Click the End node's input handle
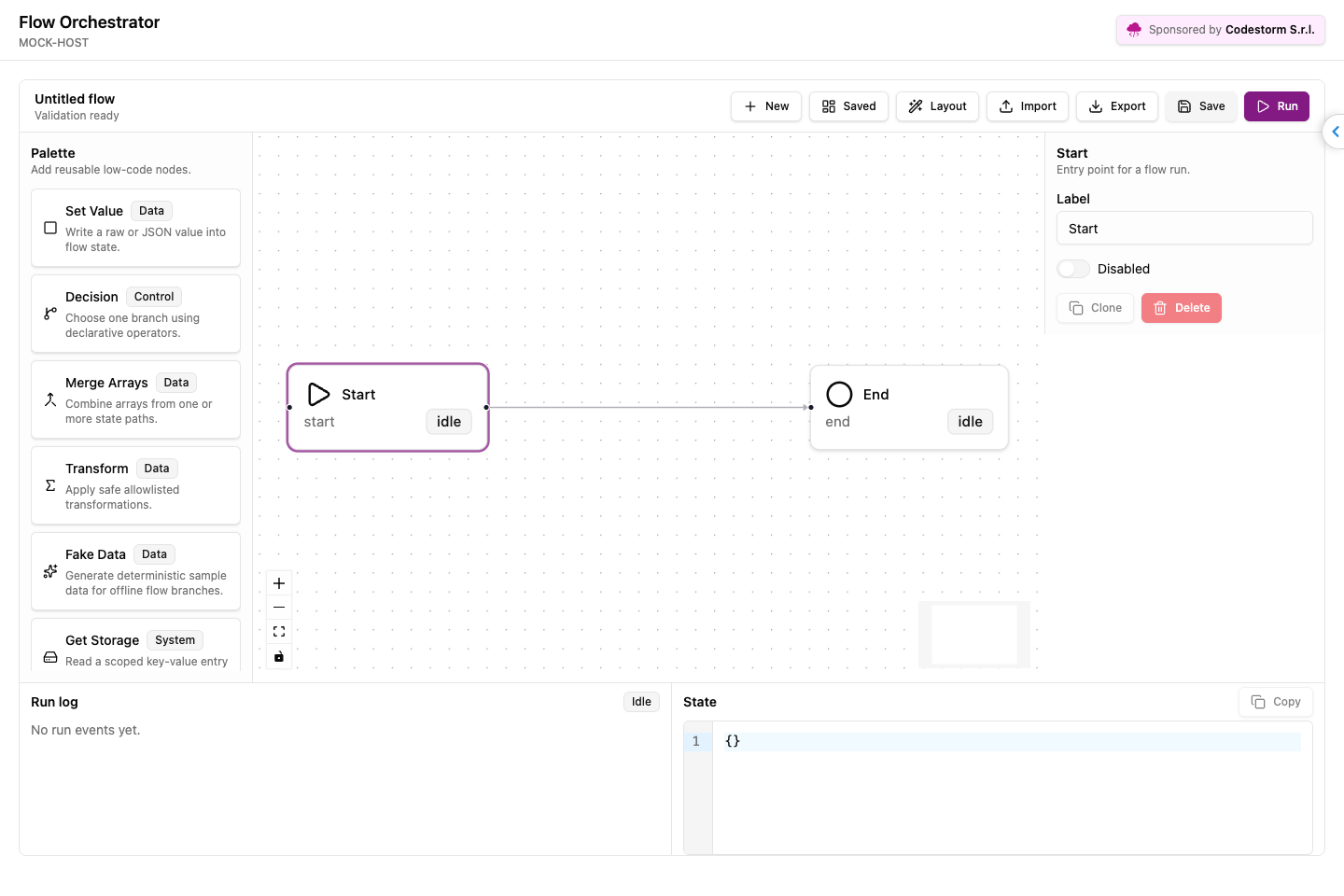Screen dimensions: 1344x896 click(810, 408)
